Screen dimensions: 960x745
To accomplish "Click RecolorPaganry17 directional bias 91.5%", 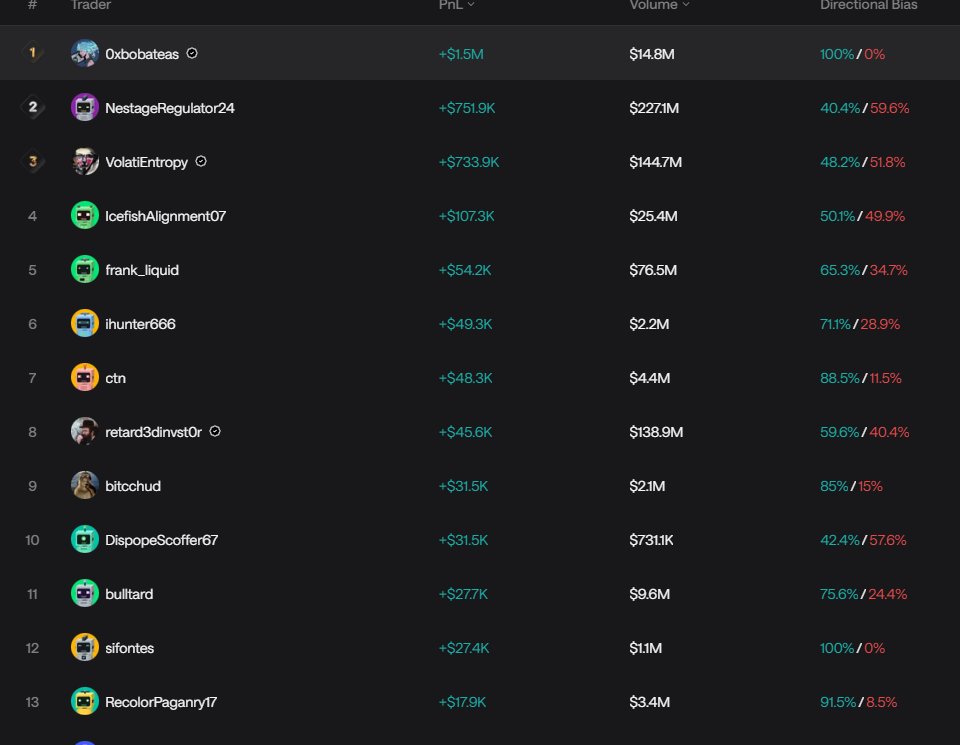I will [838, 702].
